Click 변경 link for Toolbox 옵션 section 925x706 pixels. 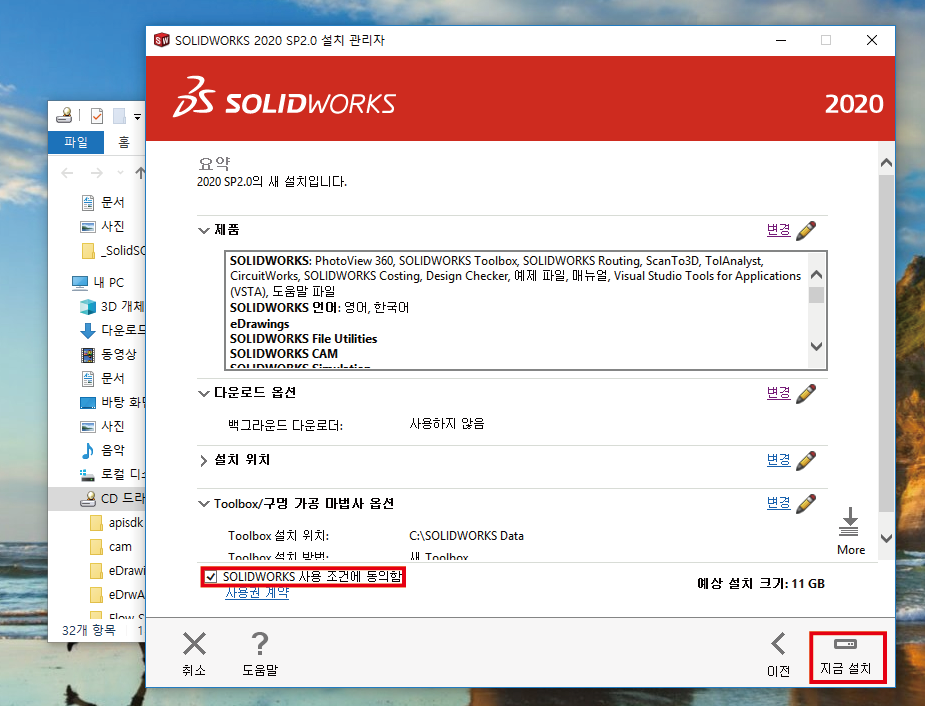click(778, 503)
